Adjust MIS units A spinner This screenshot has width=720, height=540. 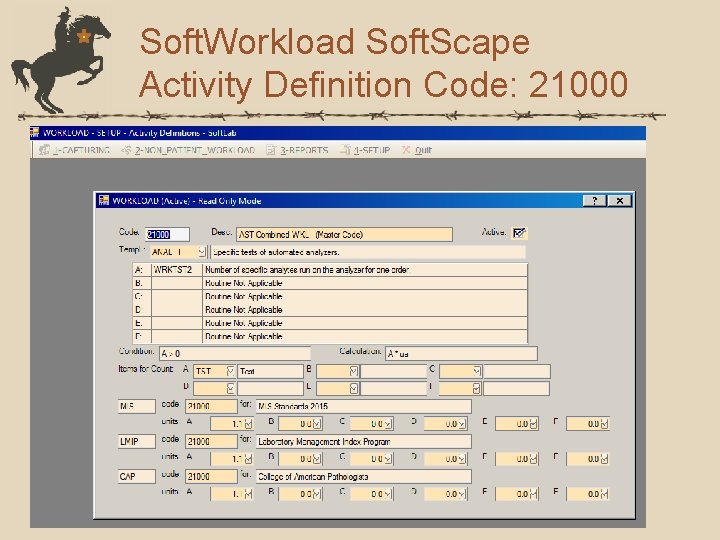tap(248, 424)
